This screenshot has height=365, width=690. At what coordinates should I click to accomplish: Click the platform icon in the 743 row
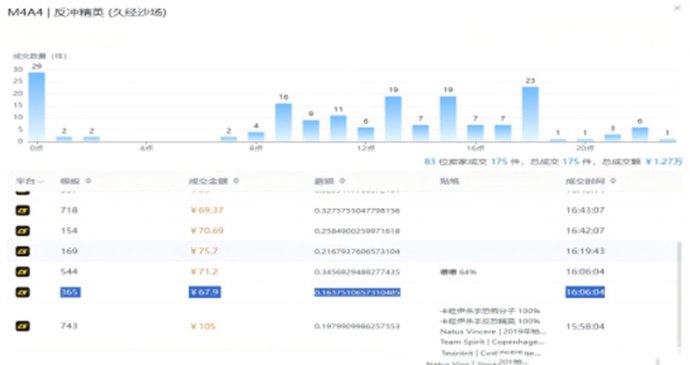click(23, 326)
